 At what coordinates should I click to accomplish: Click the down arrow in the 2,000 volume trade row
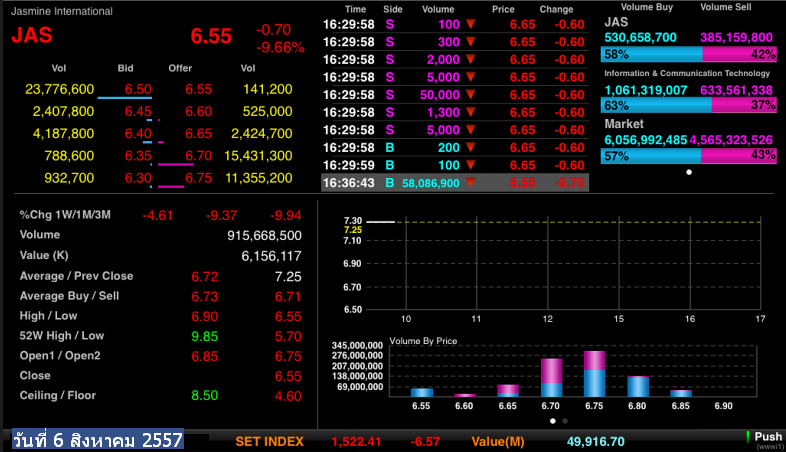coord(470,59)
